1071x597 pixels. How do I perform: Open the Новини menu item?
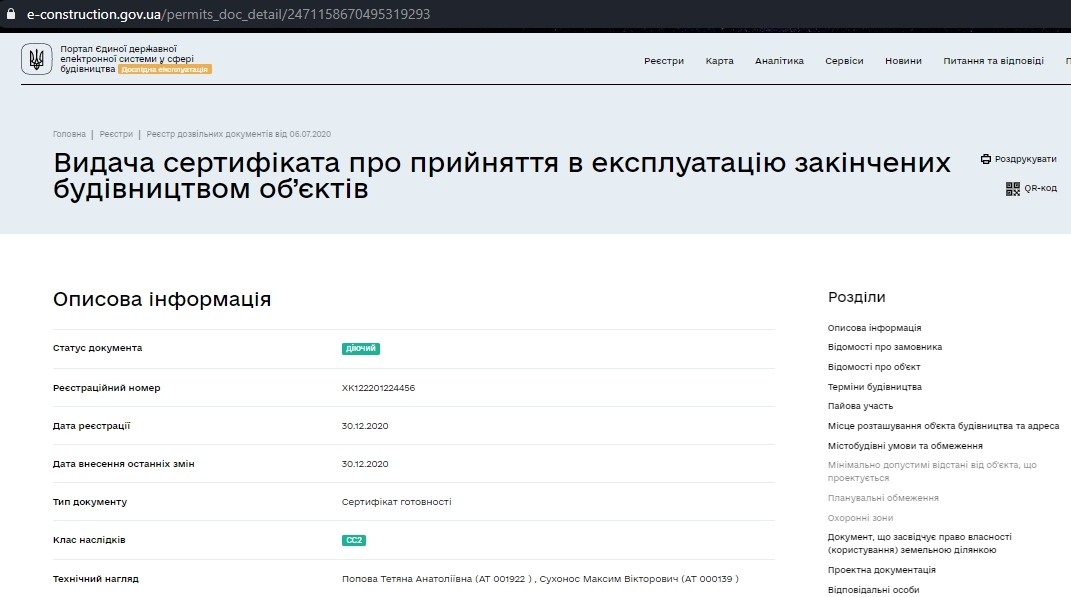pyautogui.click(x=903, y=61)
